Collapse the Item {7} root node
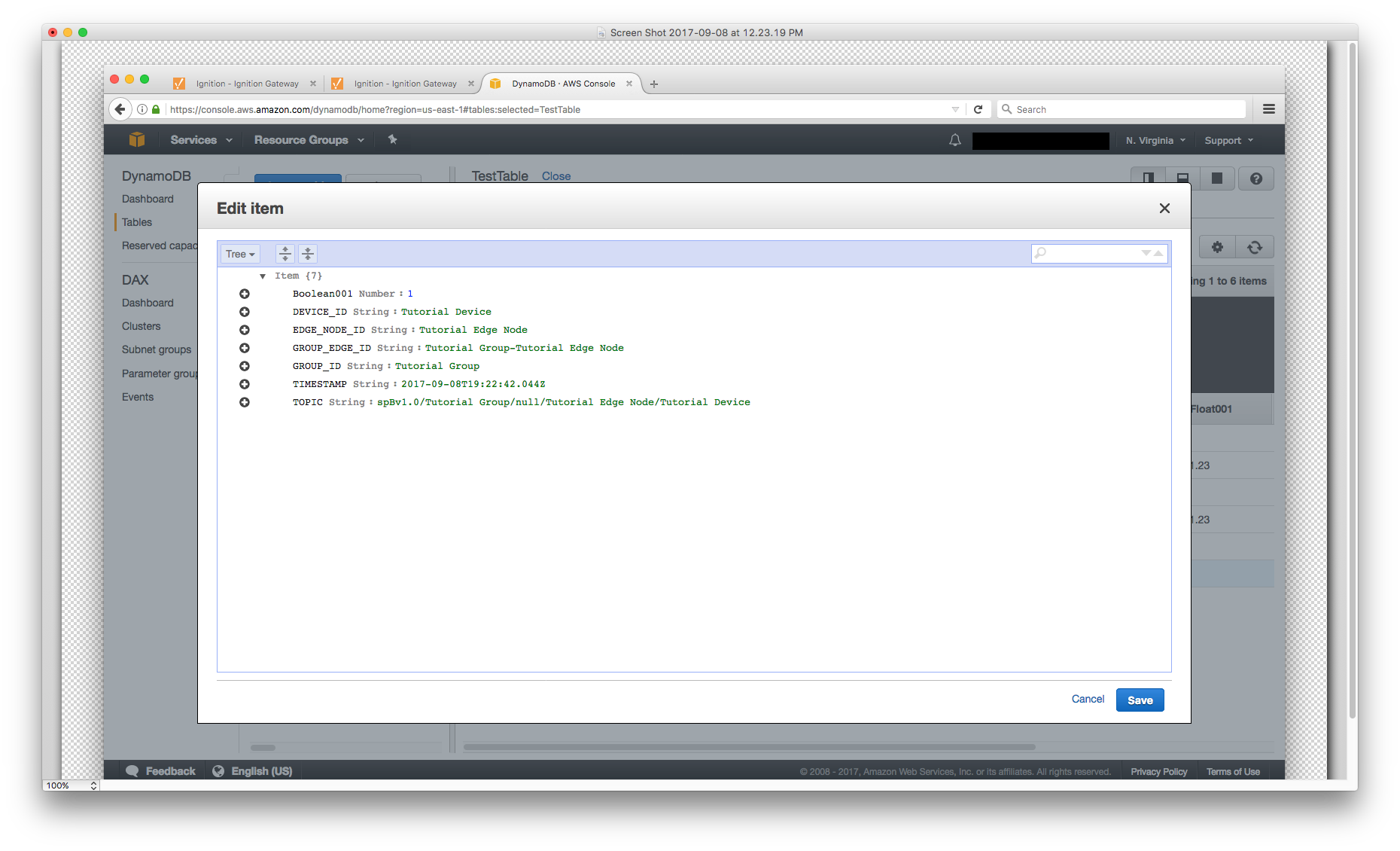1400x851 pixels. click(263, 276)
